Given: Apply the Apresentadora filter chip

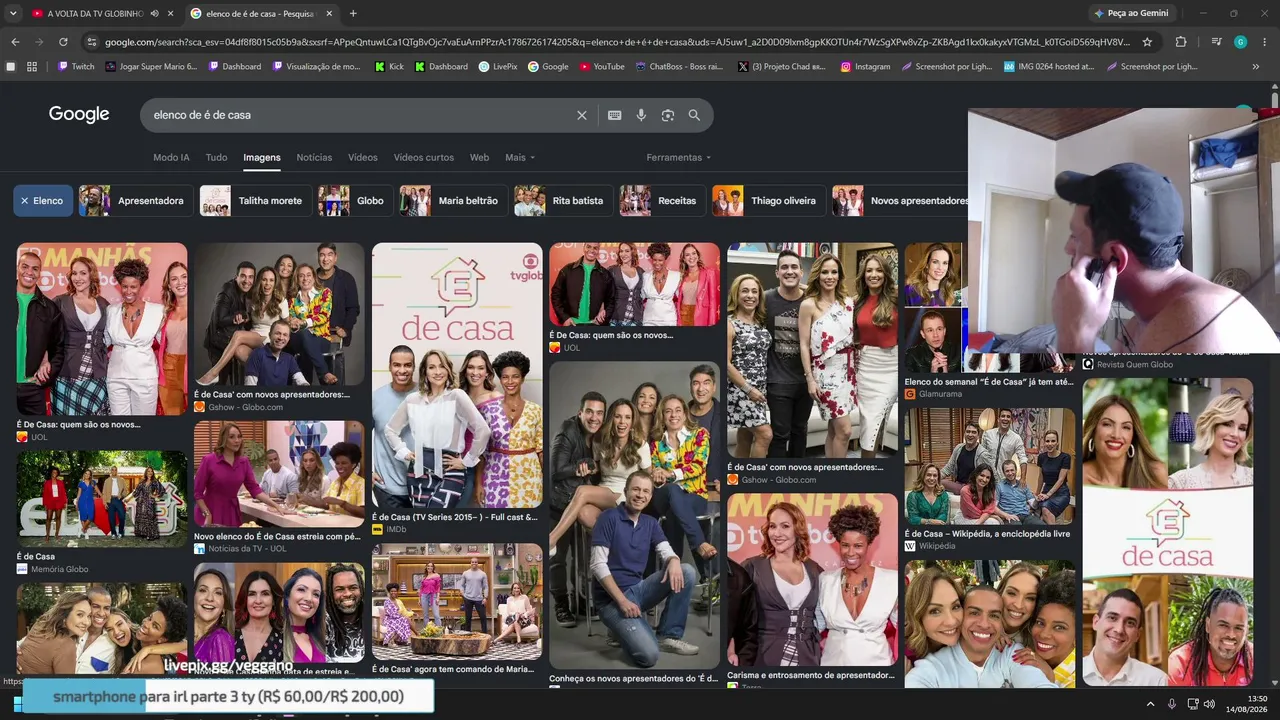Looking at the screenshot, I should pyautogui.click(x=134, y=200).
